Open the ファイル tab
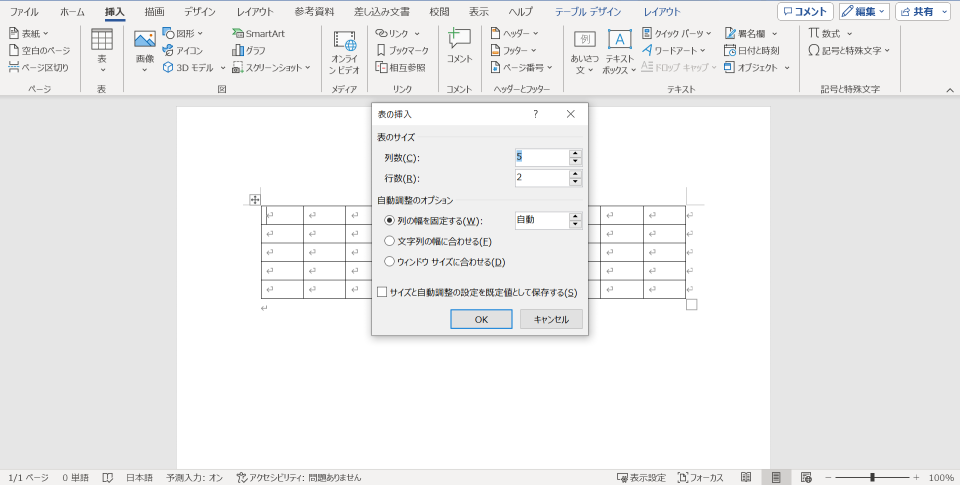 coord(24,12)
